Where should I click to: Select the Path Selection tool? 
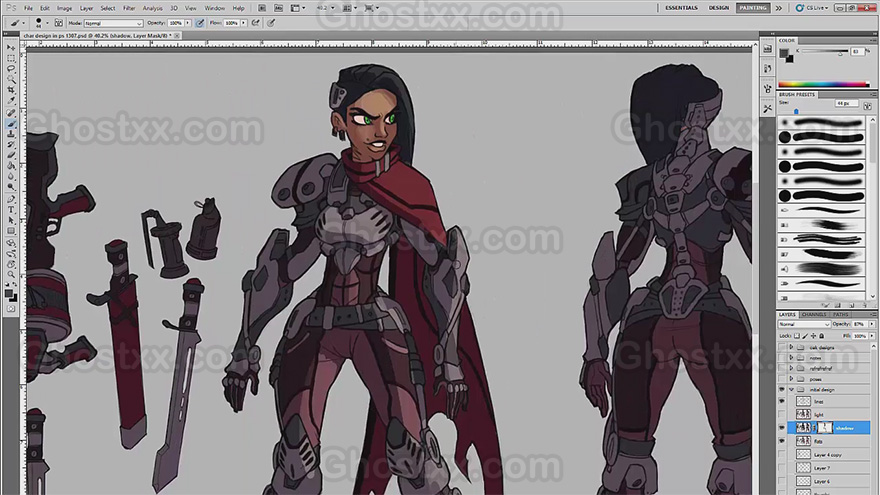(11, 221)
